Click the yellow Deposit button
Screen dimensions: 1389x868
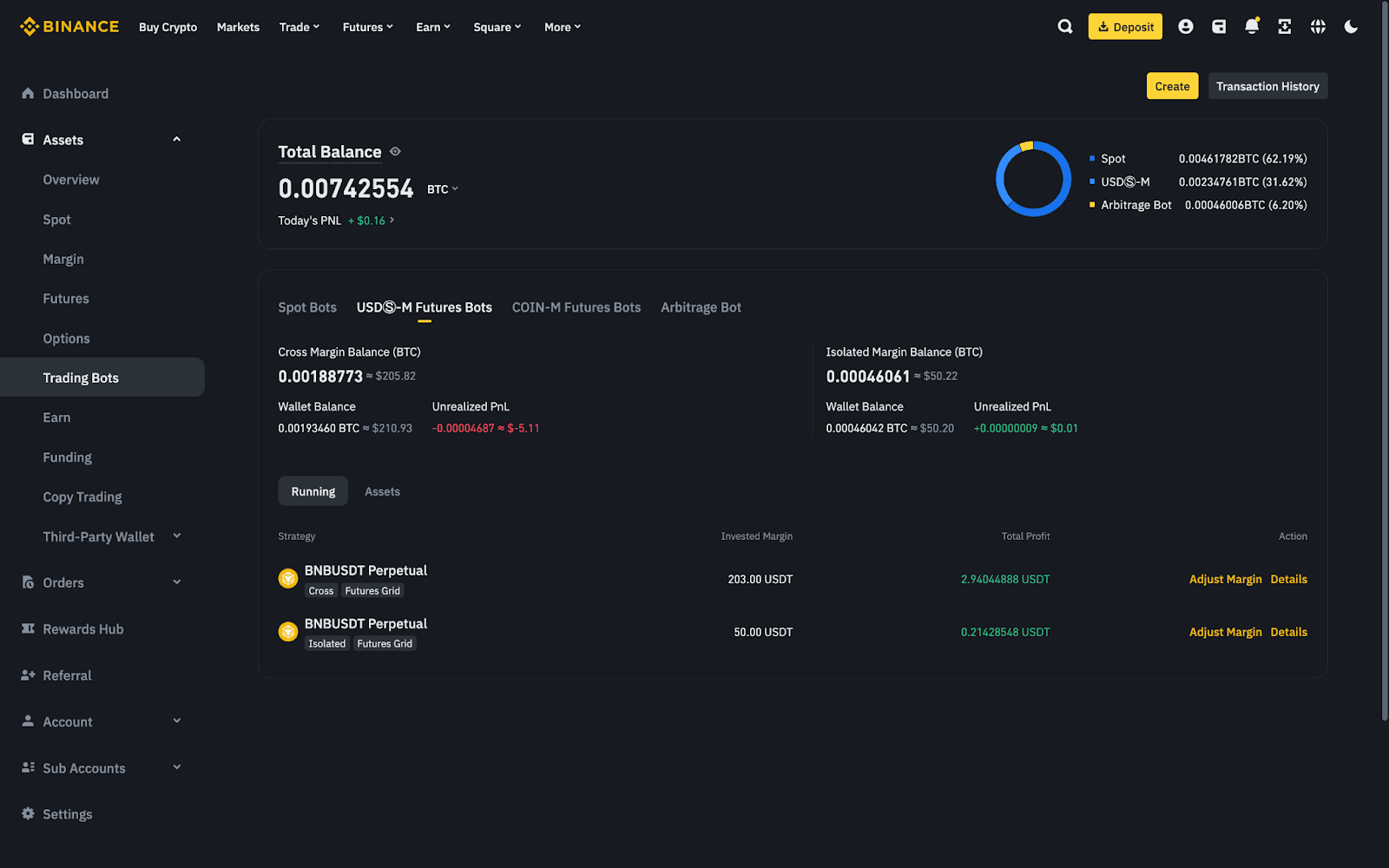(1125, 27)
